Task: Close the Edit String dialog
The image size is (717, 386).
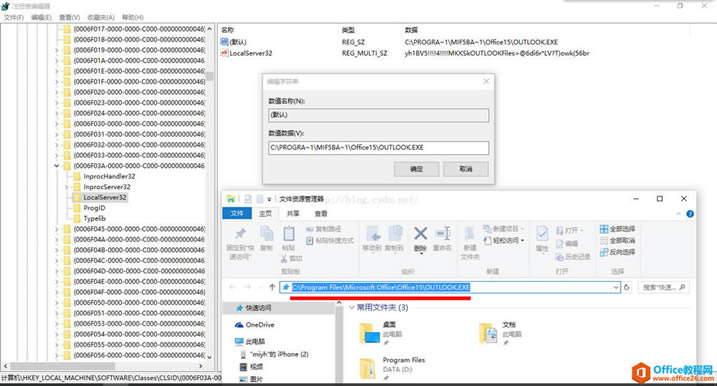Action: (486, 81)
